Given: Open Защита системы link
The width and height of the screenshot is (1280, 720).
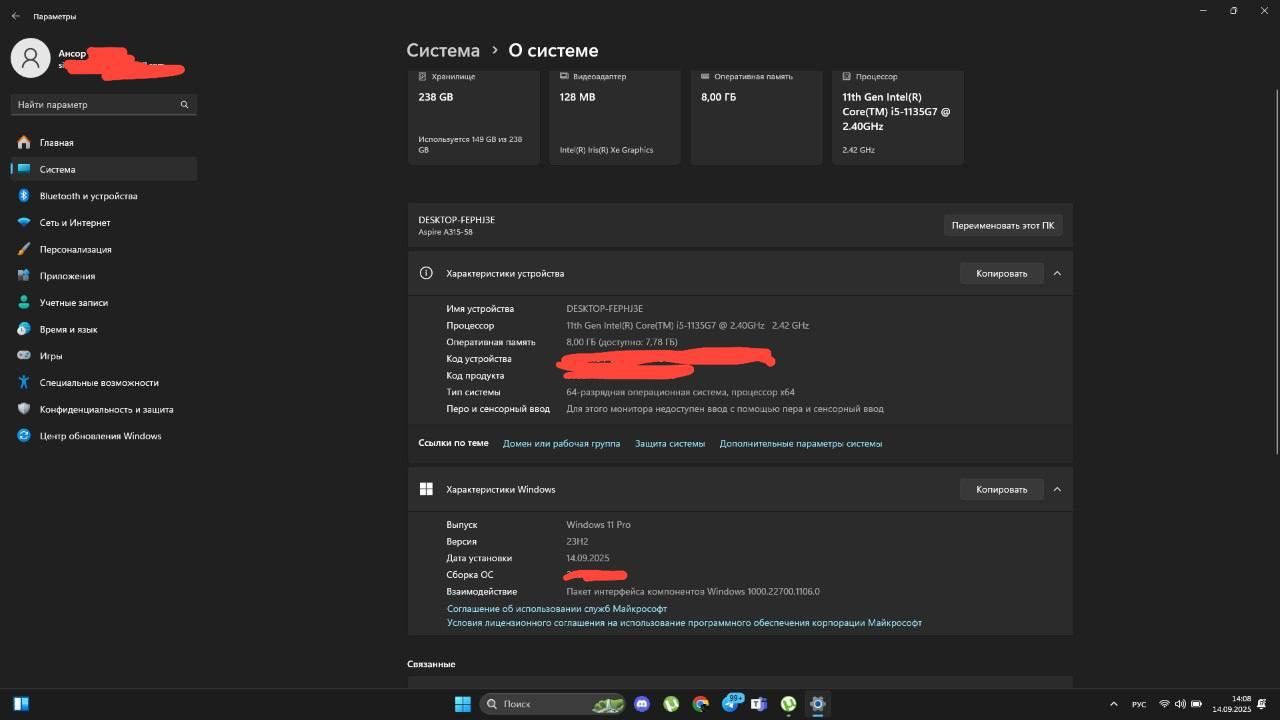Looking at the screenshot, I should coord(670,443).
